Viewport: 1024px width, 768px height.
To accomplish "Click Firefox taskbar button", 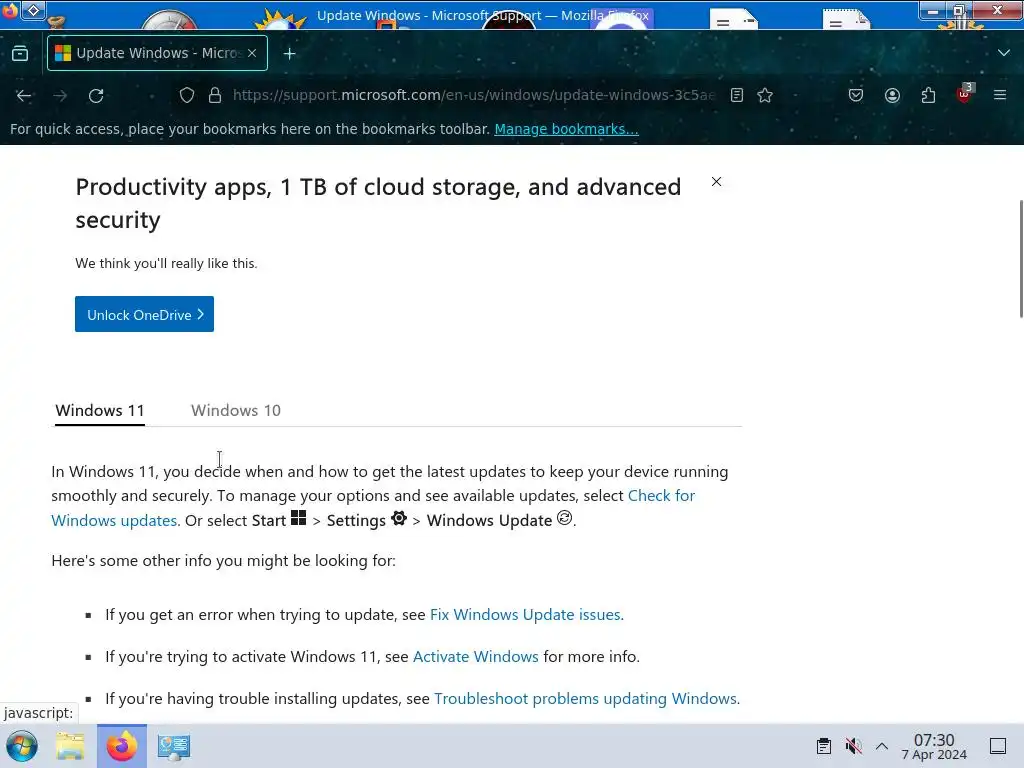I will pos(122,746).
